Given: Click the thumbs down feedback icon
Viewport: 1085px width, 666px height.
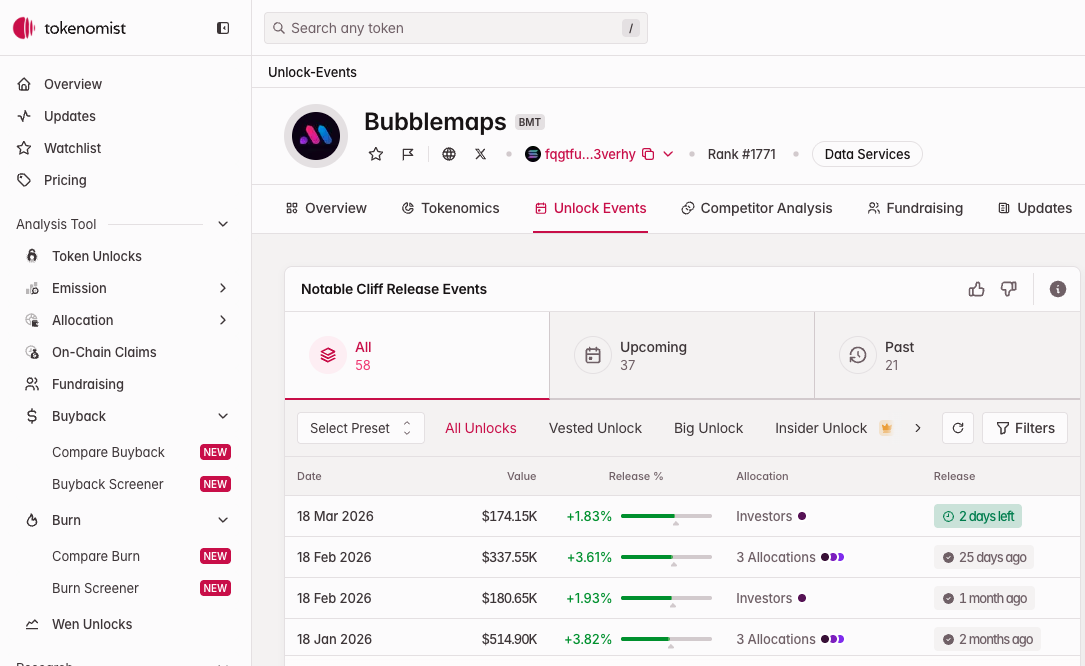Looking at the screenshot, I should [1008, 289].
